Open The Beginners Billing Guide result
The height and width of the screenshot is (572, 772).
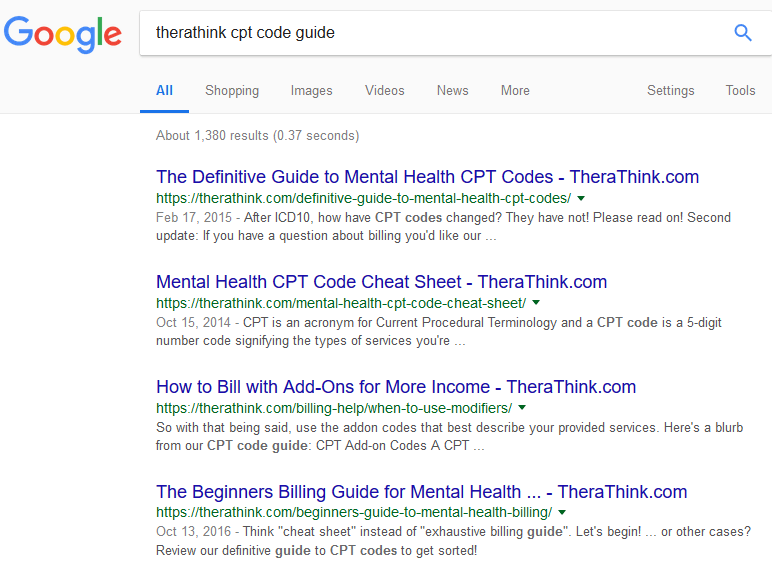coord(421,492)
